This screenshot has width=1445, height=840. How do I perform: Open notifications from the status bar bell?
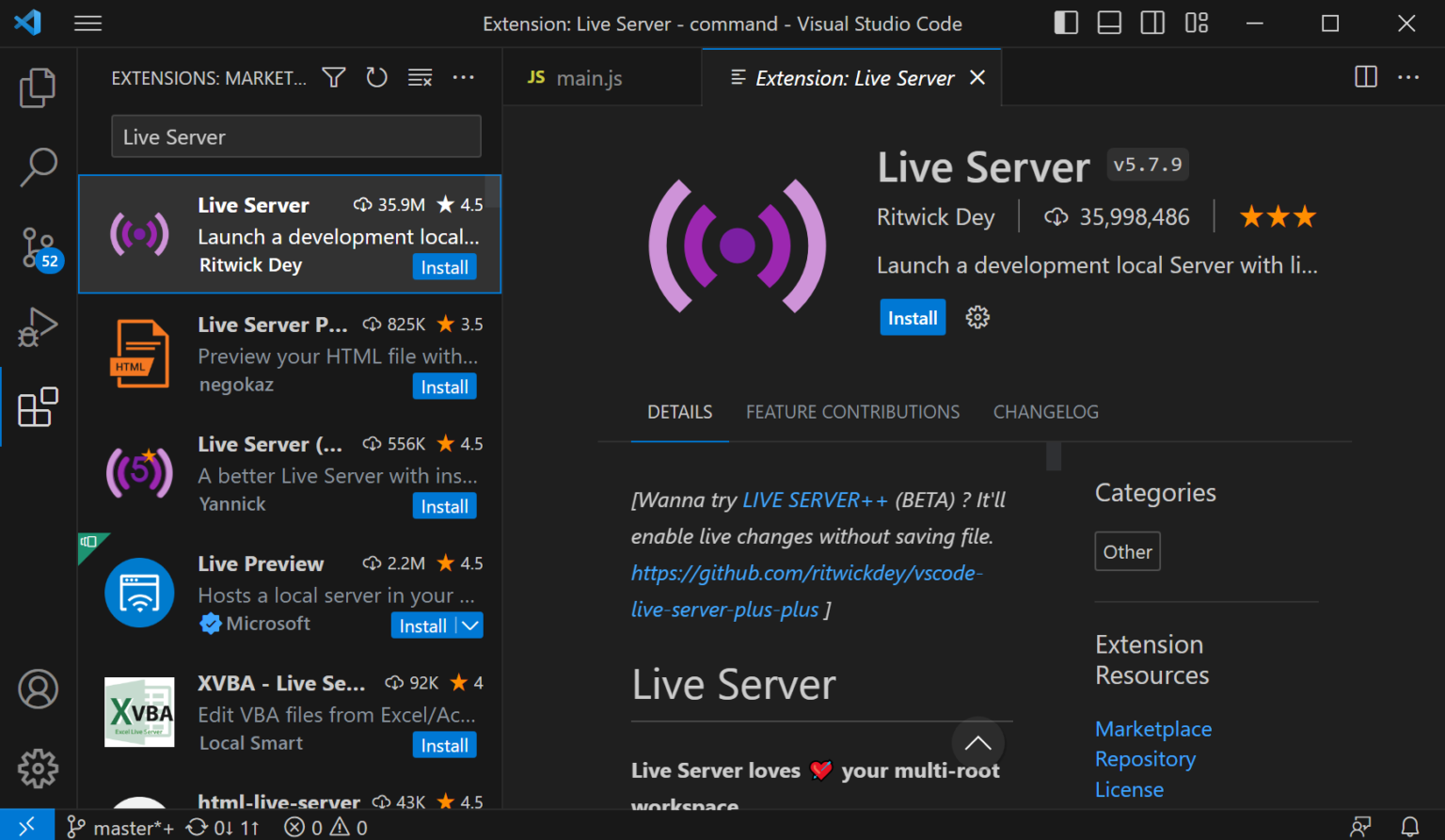pos(1409,826)
